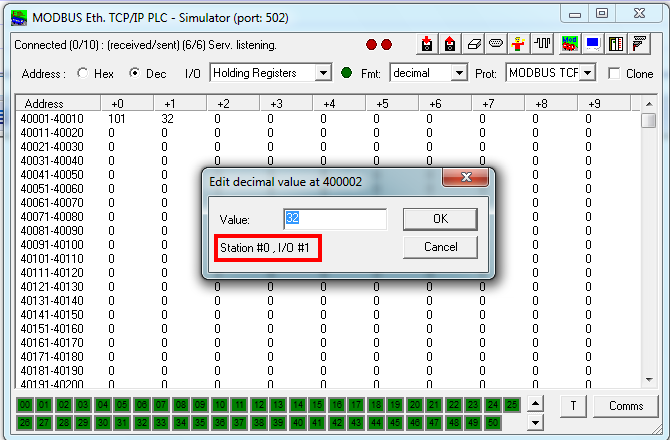670x440 pixels.
Task: Select row label 40101-40110
Action: [x=52, y=259]
